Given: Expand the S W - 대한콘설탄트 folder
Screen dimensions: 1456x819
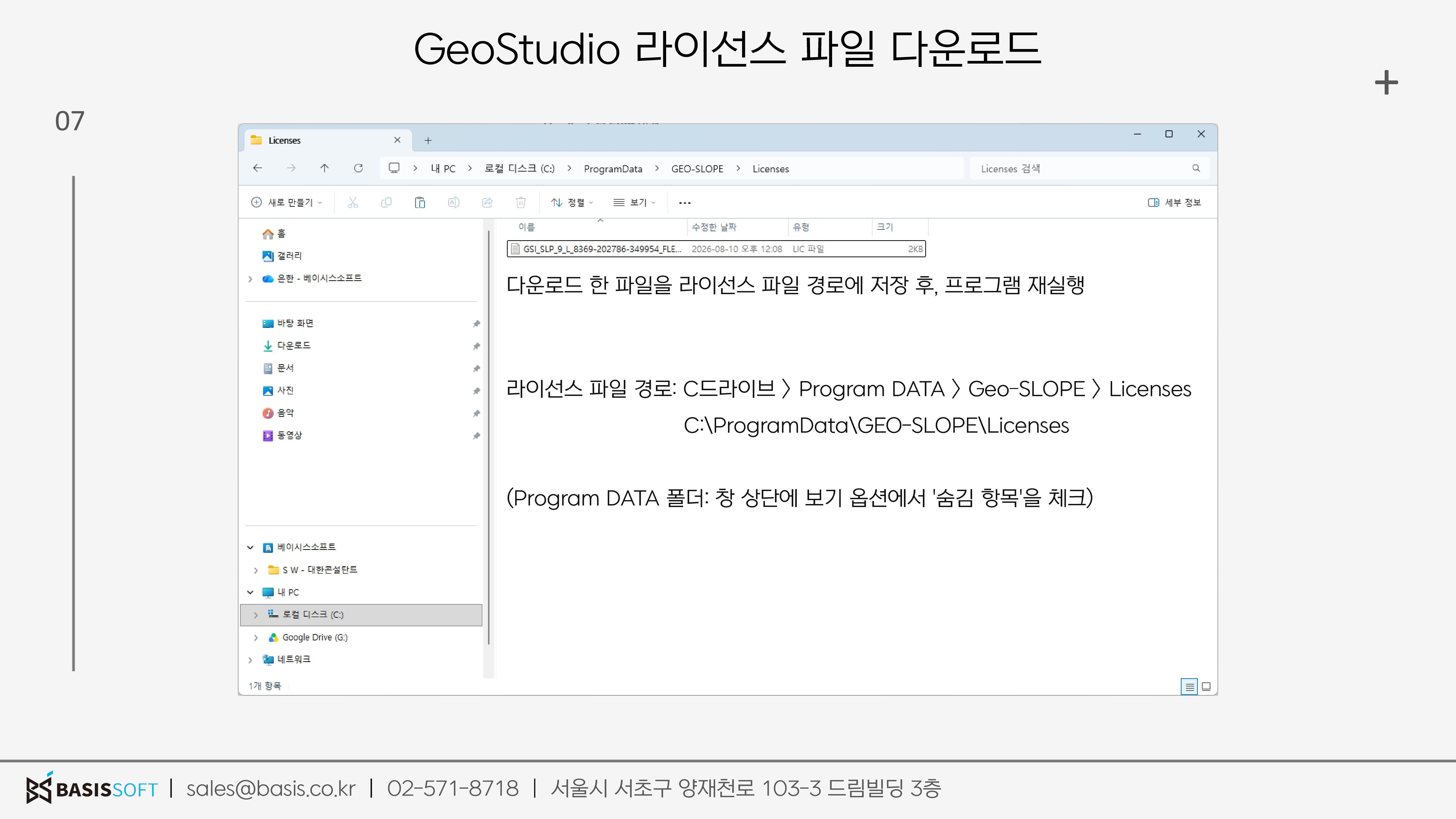Looking at the screenshot, I should point(256,570).
